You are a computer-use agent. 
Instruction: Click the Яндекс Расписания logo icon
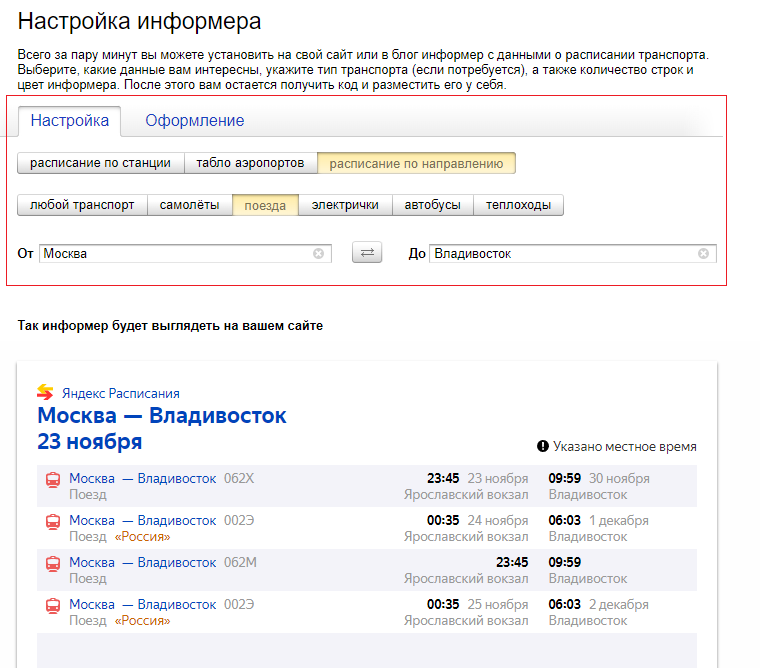tap(45, 392)
